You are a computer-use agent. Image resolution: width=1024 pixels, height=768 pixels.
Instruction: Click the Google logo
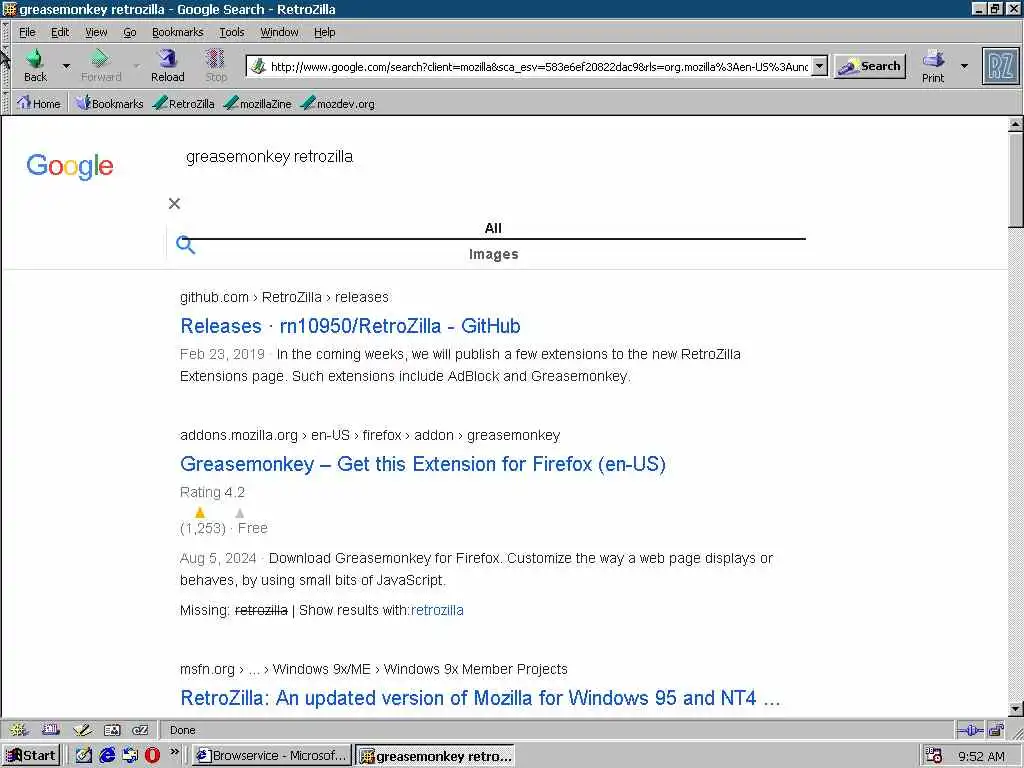pyautogui.click(x=70, y=166)
